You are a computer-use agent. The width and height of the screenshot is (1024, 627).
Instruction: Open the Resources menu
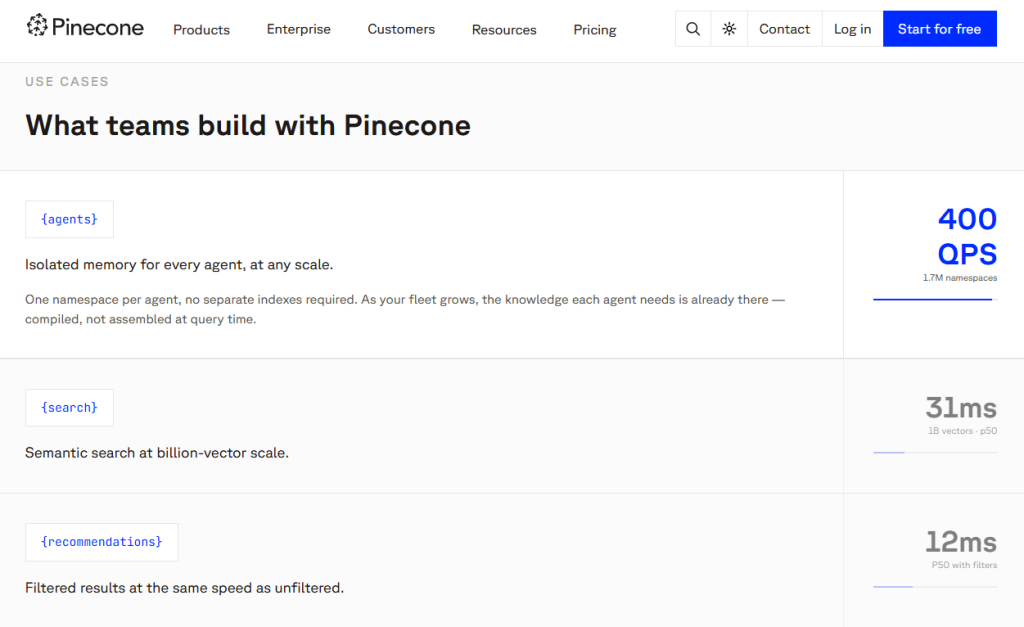(x=504, y=29)
